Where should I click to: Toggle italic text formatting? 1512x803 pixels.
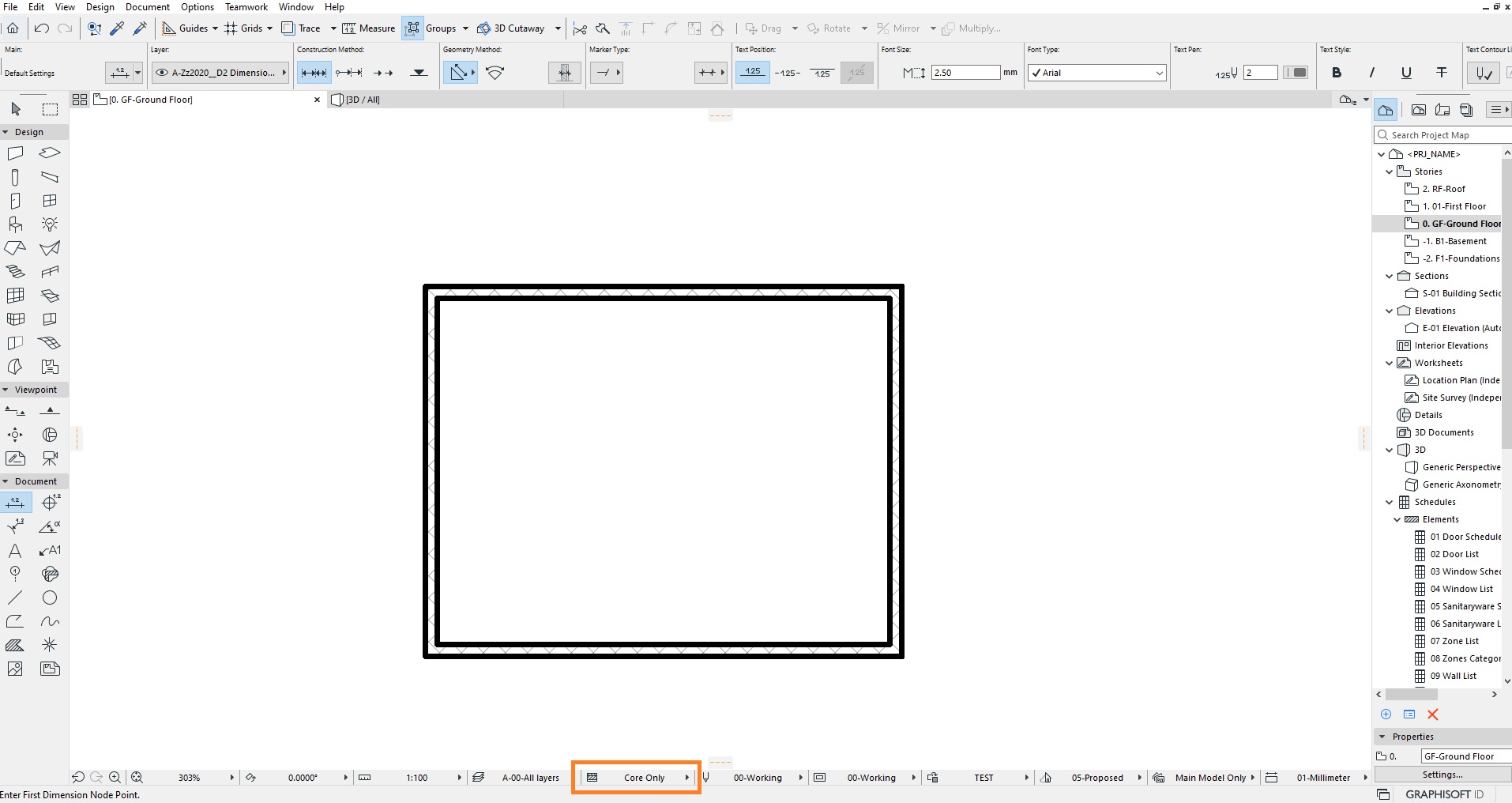[x=1372, y=73]
